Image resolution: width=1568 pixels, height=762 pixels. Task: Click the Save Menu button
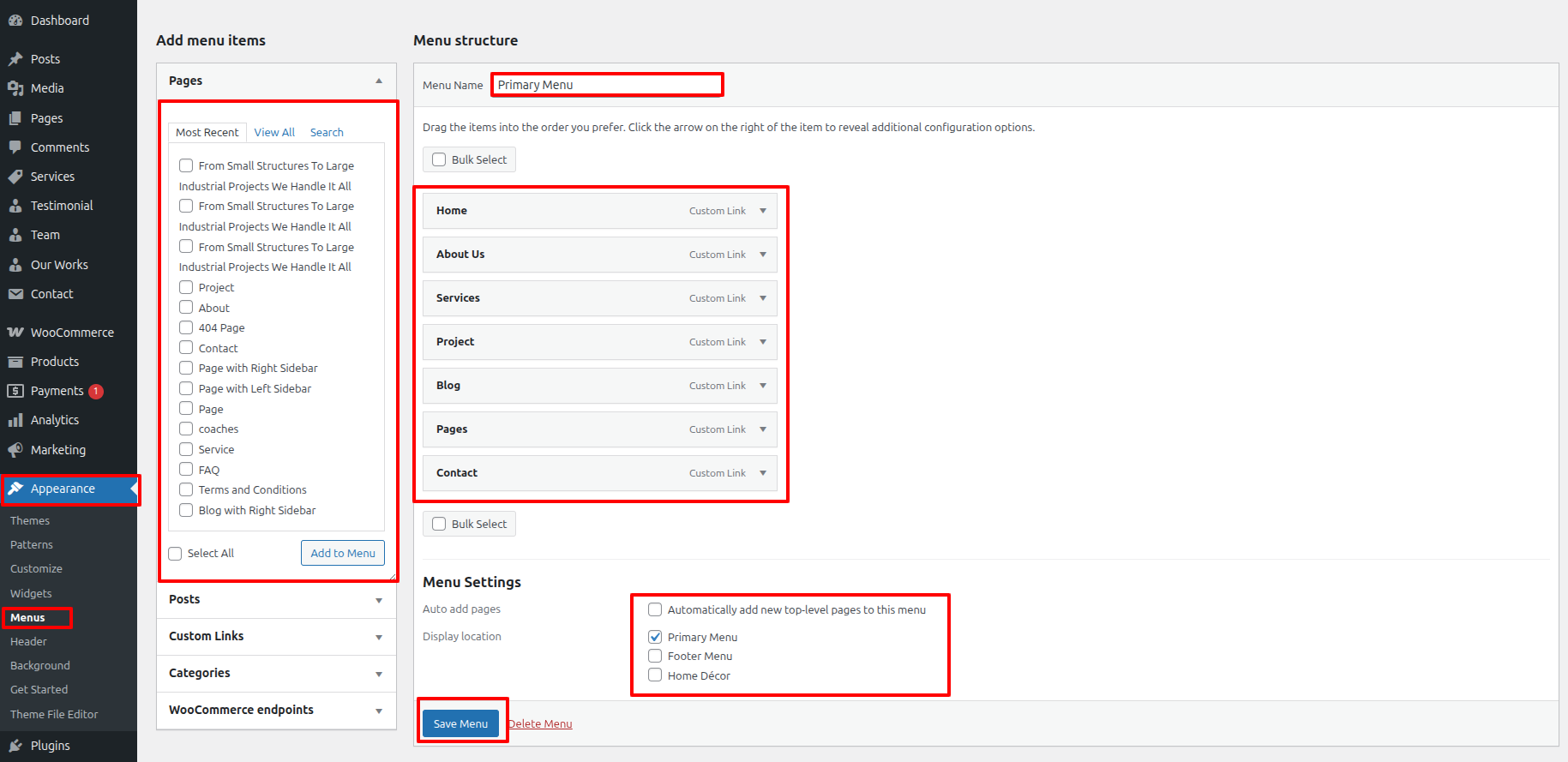[x=460, y=723]
